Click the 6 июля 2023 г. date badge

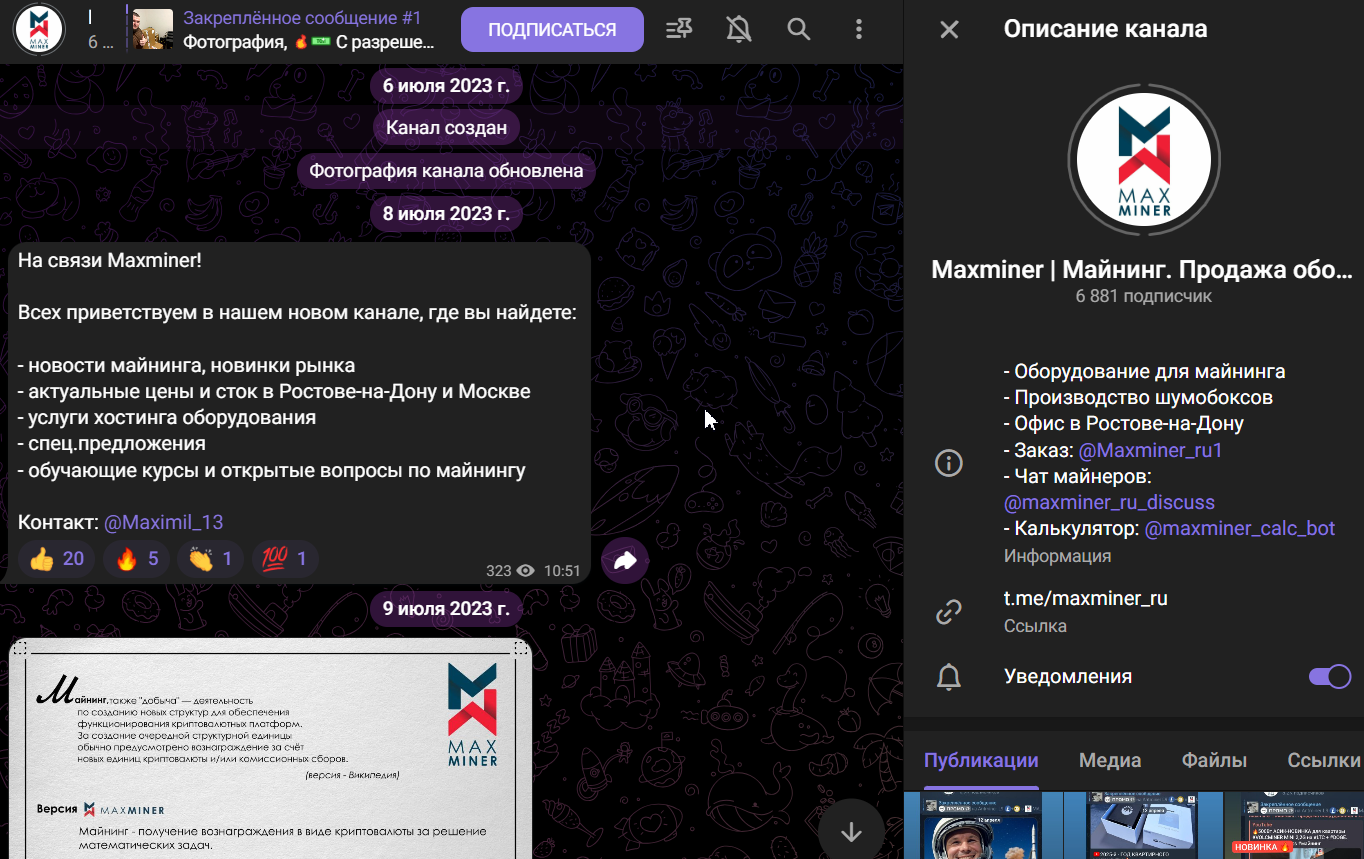[446, 86]
